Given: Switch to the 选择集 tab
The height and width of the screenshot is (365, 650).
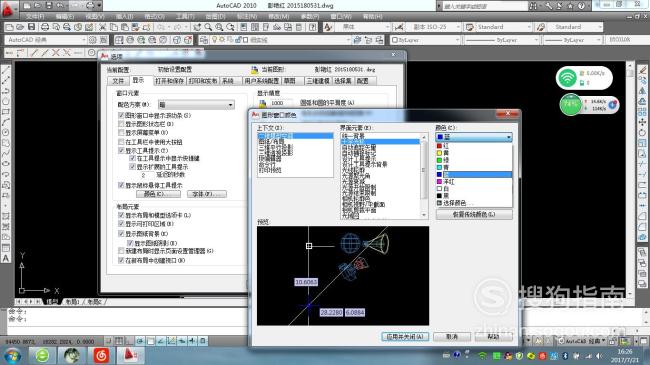Looking at the screenshot, I should point(343,81).
